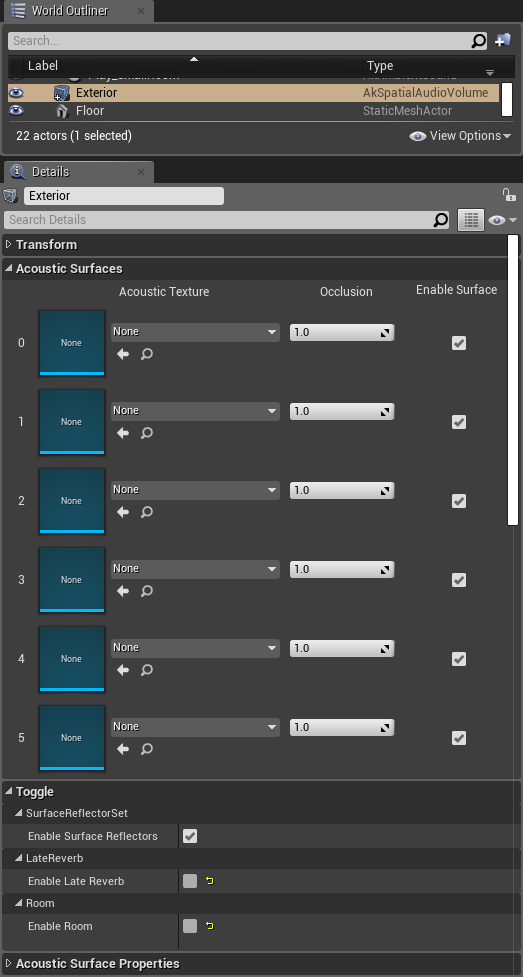Use selected asset for surface 5 texture
The width and height of the screenshot is (523, 977).
click(x=123, y=749)
